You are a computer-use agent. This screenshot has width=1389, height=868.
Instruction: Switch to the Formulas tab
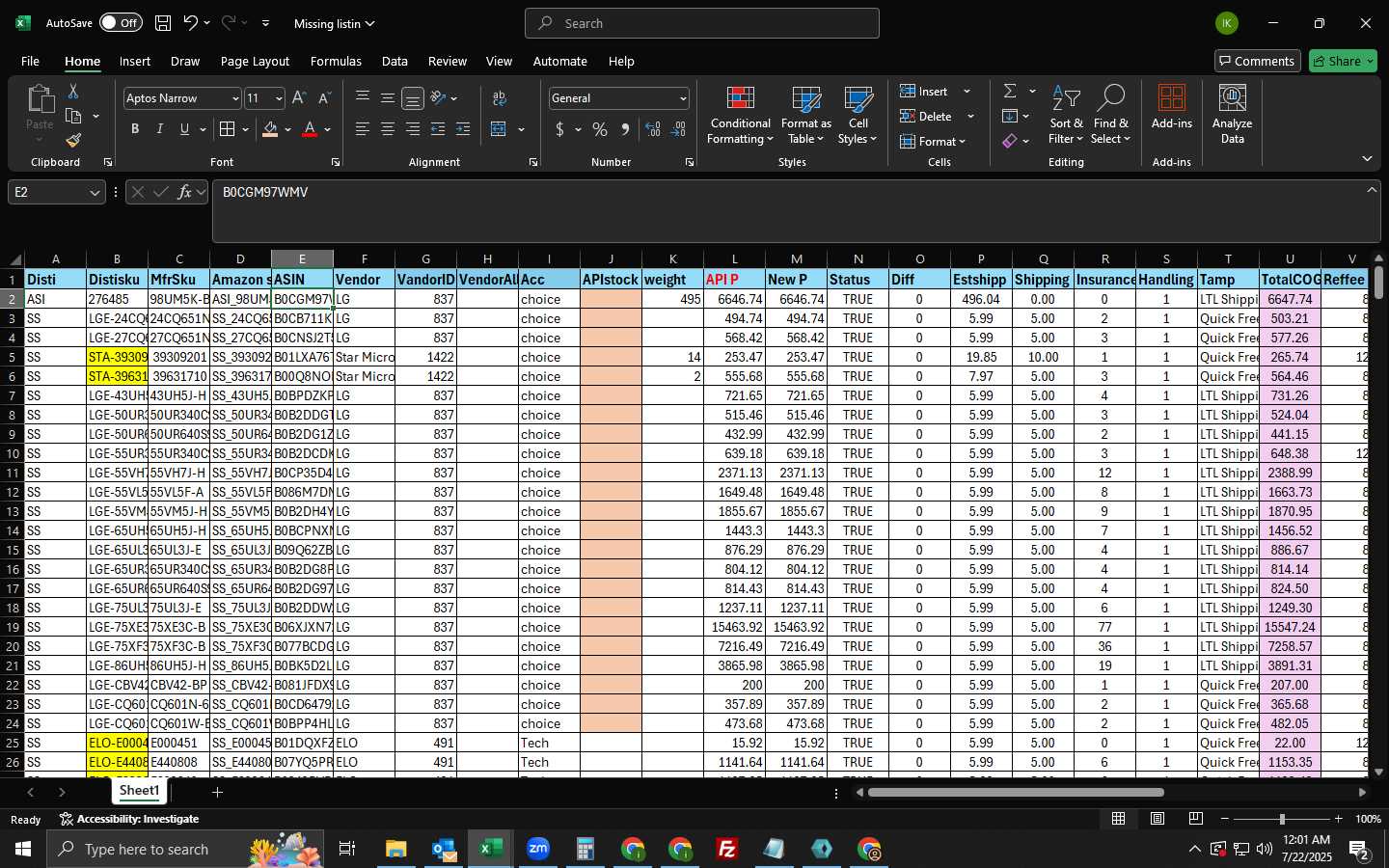click(336, 61)
